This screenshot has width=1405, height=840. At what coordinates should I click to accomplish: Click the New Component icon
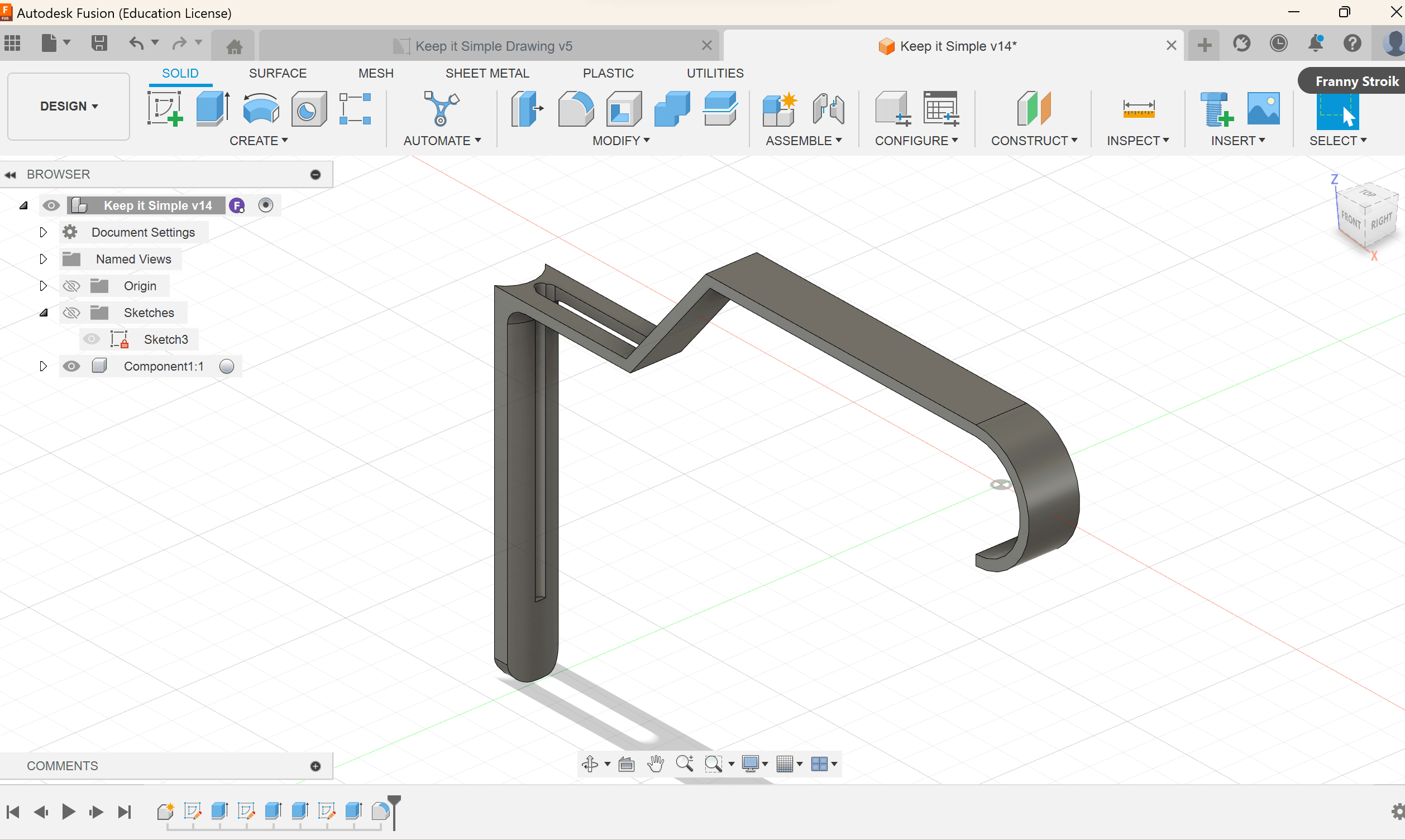tap(780, 109)
